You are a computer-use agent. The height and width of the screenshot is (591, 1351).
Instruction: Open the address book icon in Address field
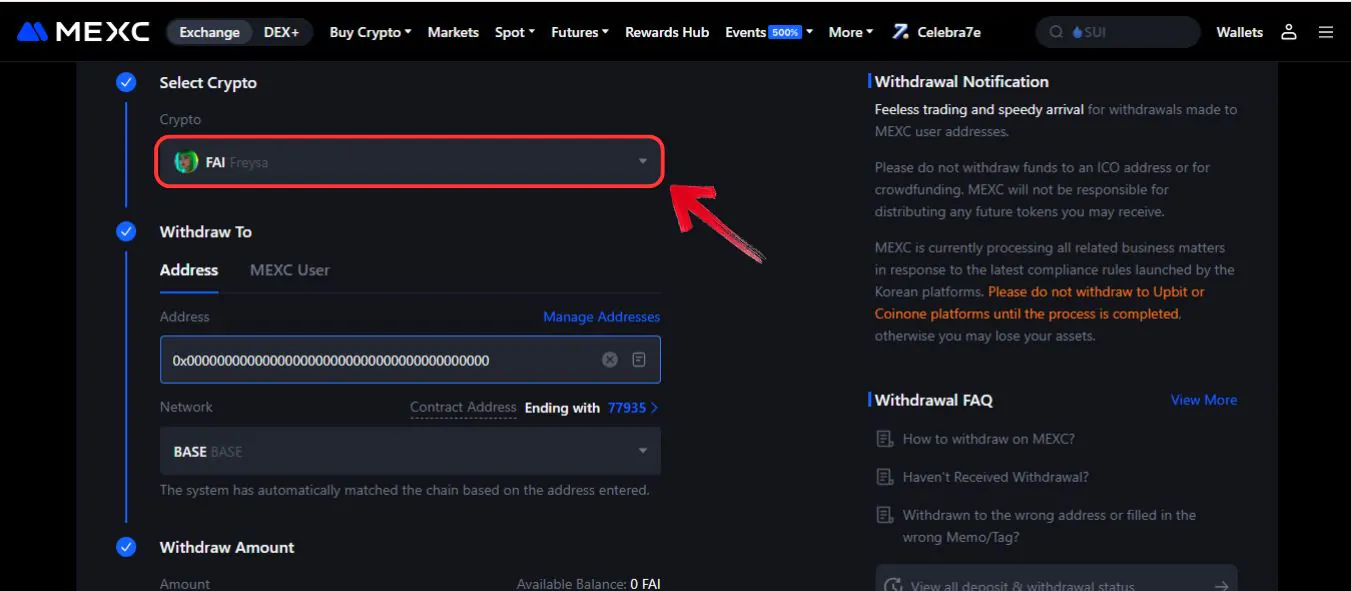tap(639, 359)
